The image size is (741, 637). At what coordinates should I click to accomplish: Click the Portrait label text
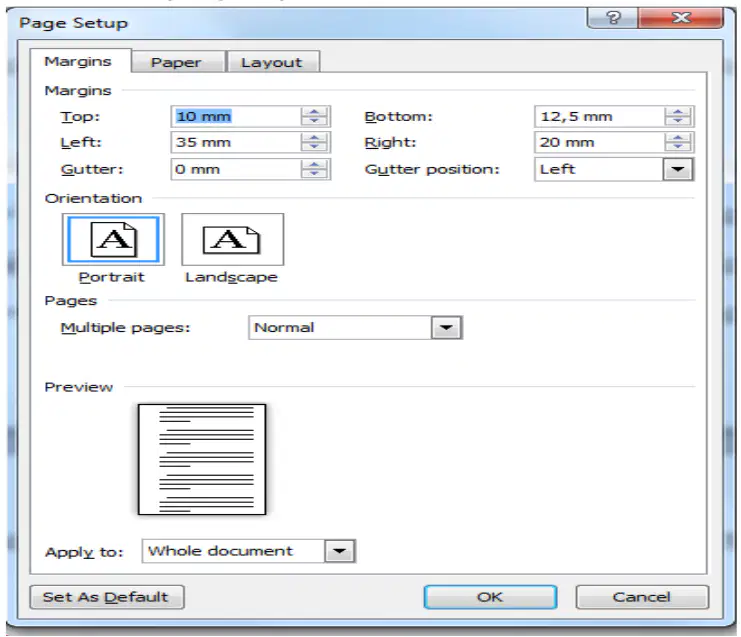point(112,277)
